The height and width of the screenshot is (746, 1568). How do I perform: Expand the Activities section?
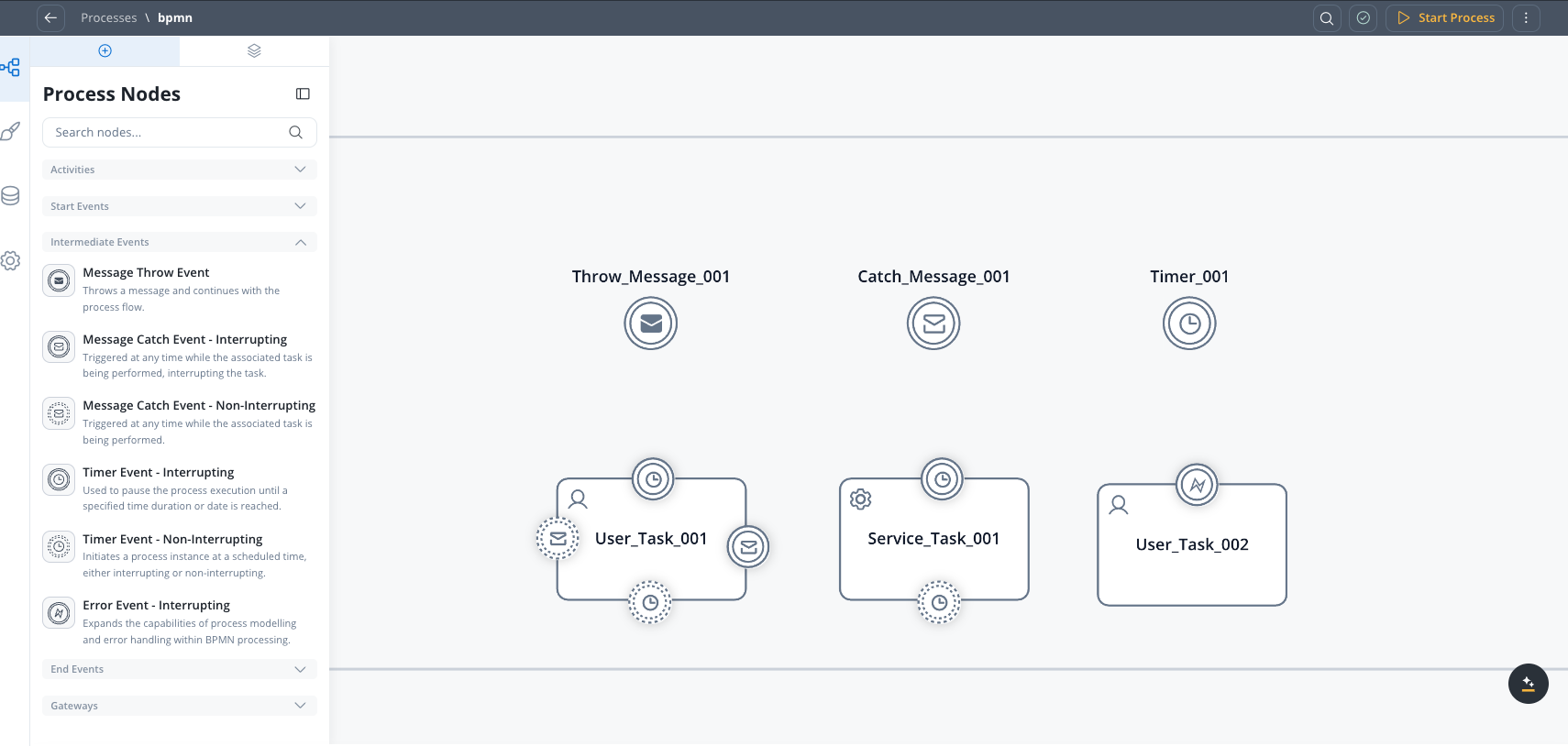(x=180, y=170)
